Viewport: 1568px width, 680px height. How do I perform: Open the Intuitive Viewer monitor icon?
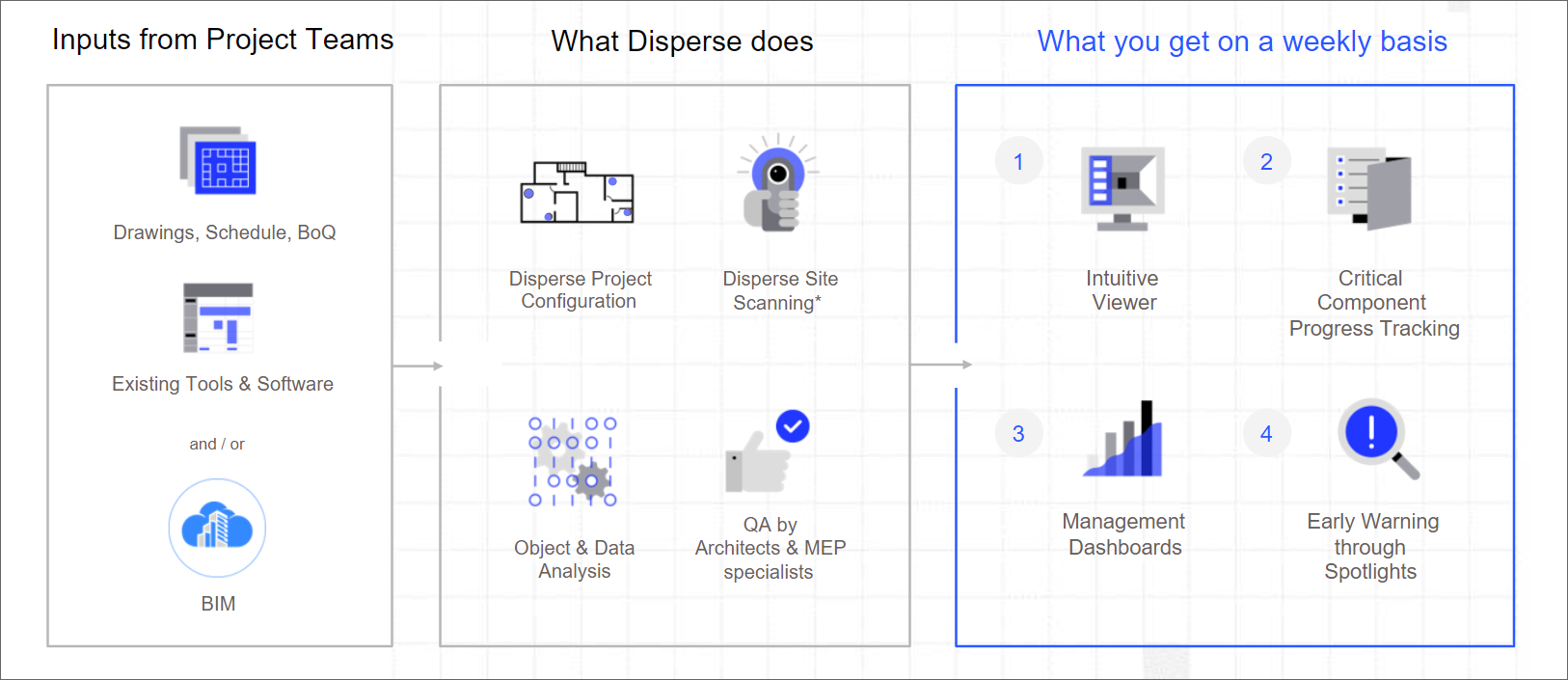tap(1122, 189)
